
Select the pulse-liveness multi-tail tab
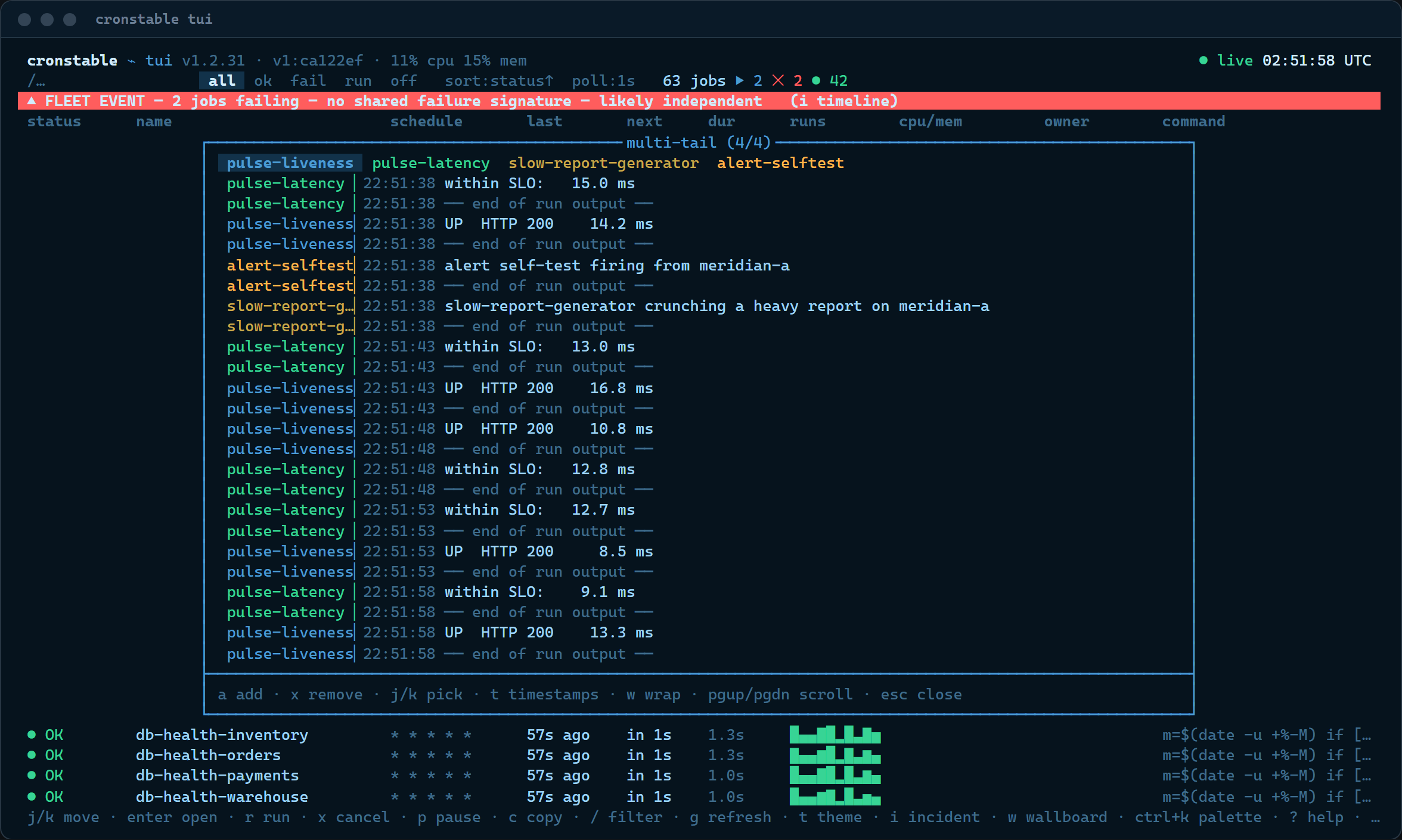coord(290,163)
